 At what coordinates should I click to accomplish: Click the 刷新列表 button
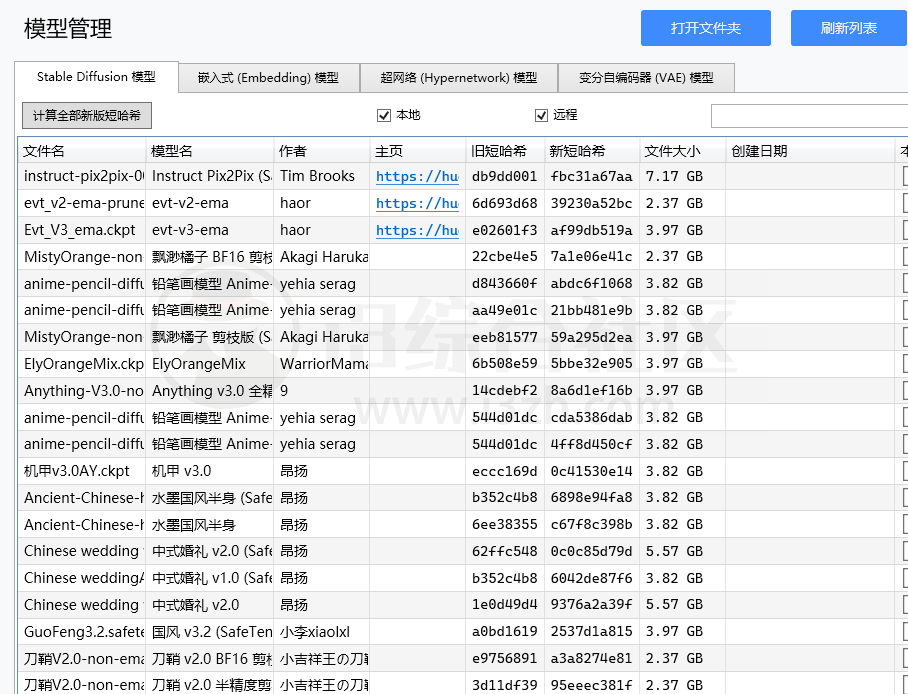coord(849,28)
